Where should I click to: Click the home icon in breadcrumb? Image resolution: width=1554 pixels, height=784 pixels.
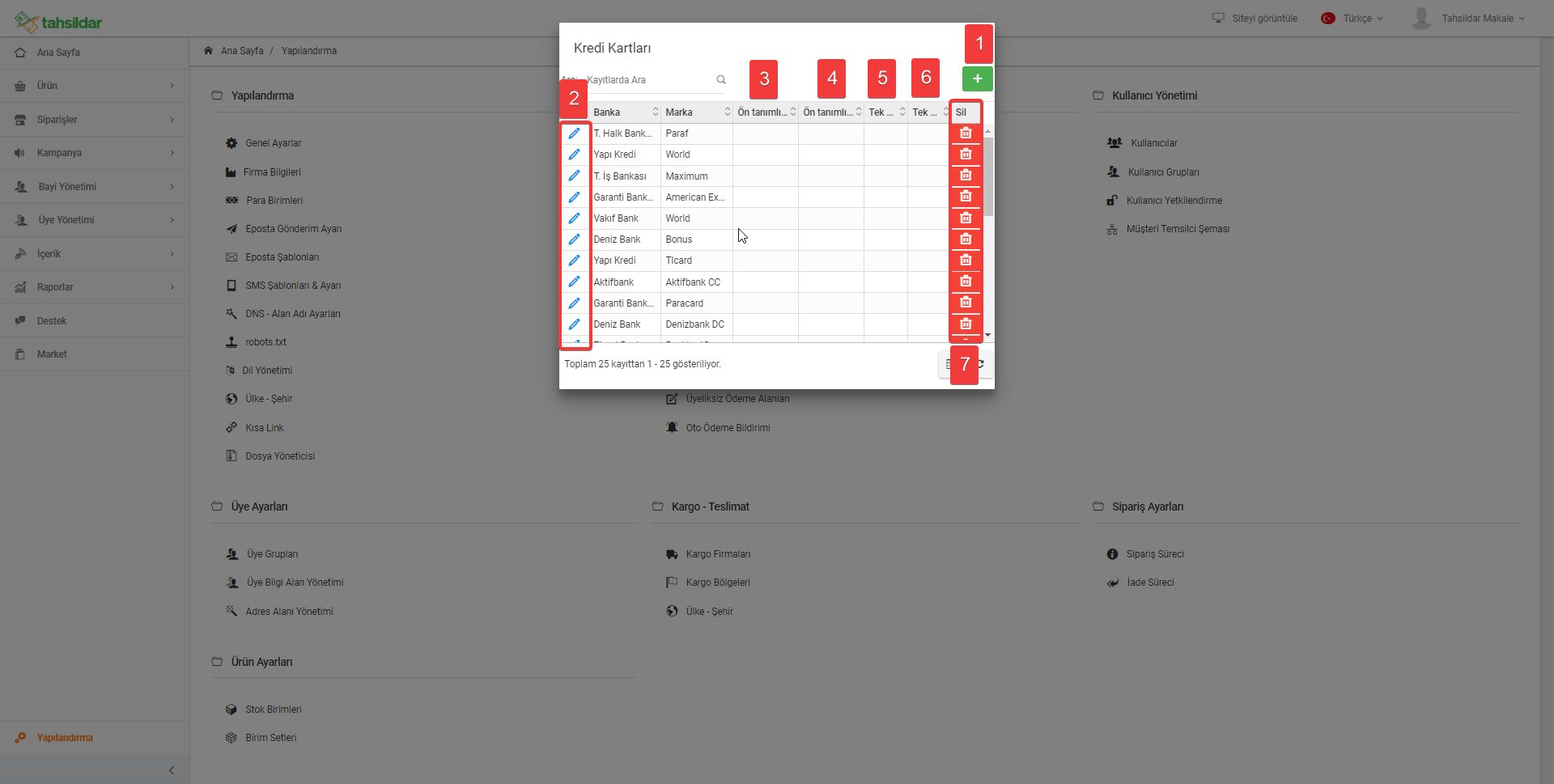208,50
